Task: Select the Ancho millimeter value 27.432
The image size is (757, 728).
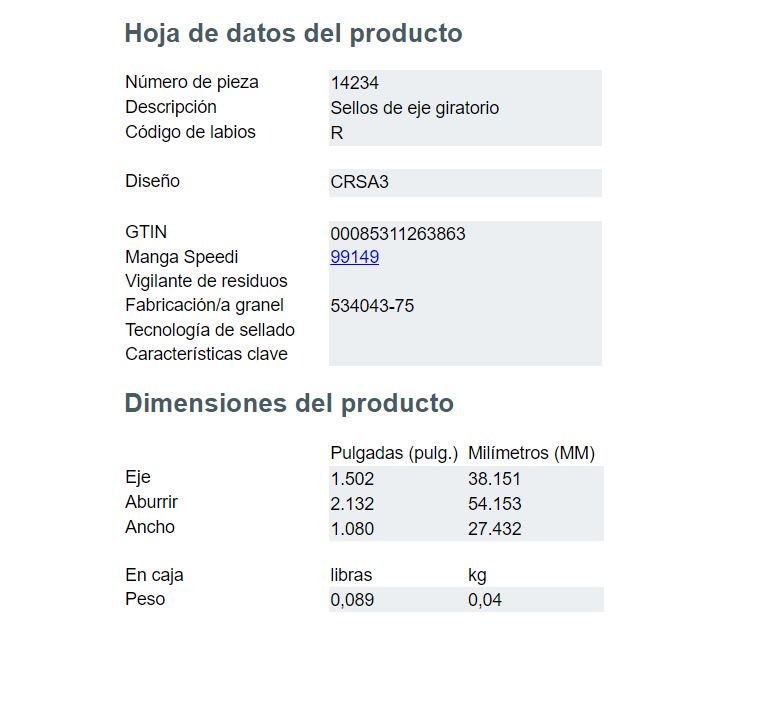Action: point(494,529)
